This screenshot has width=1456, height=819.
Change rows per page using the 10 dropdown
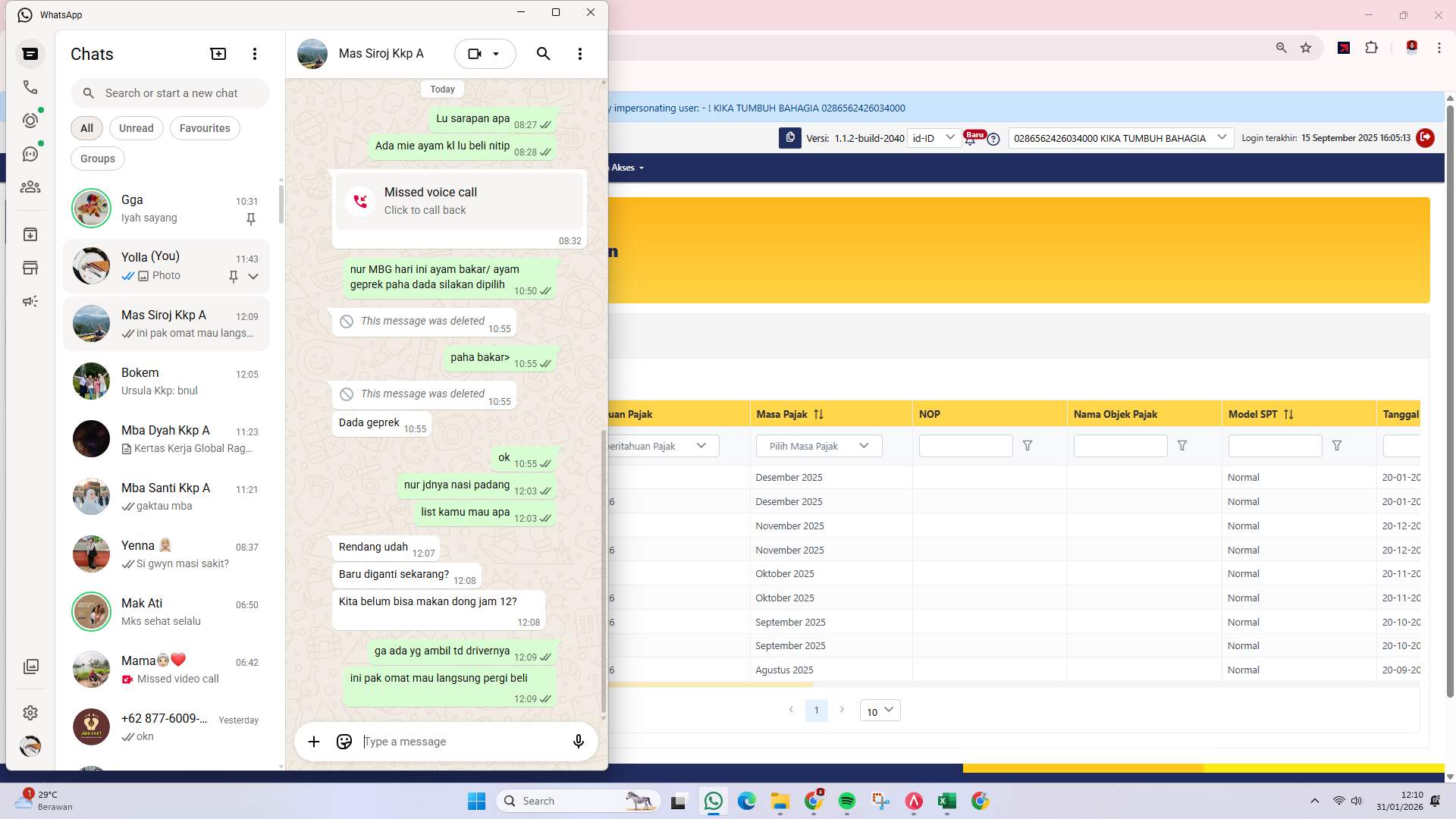[879, 711]
